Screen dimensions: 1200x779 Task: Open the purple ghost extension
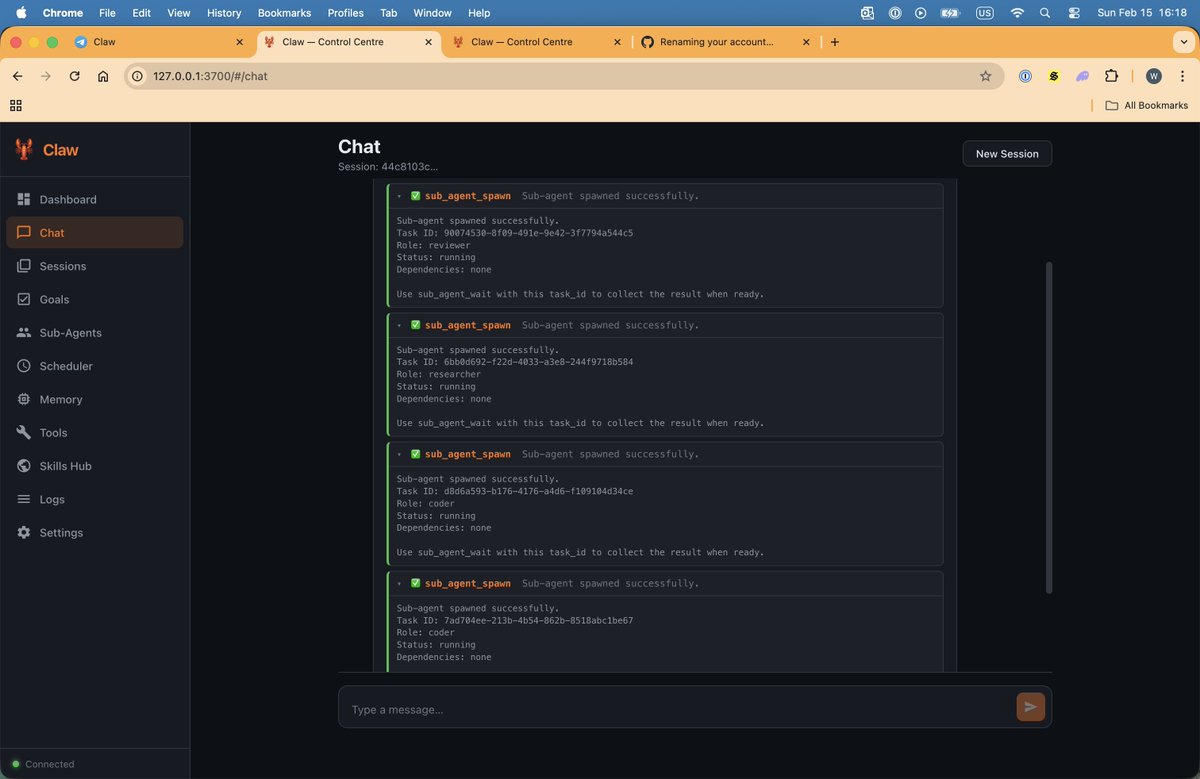pos(1082,76)
